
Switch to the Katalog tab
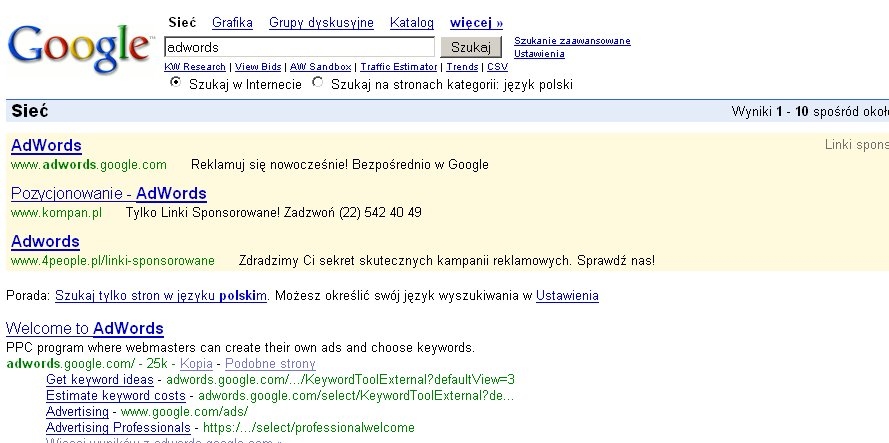412,23
